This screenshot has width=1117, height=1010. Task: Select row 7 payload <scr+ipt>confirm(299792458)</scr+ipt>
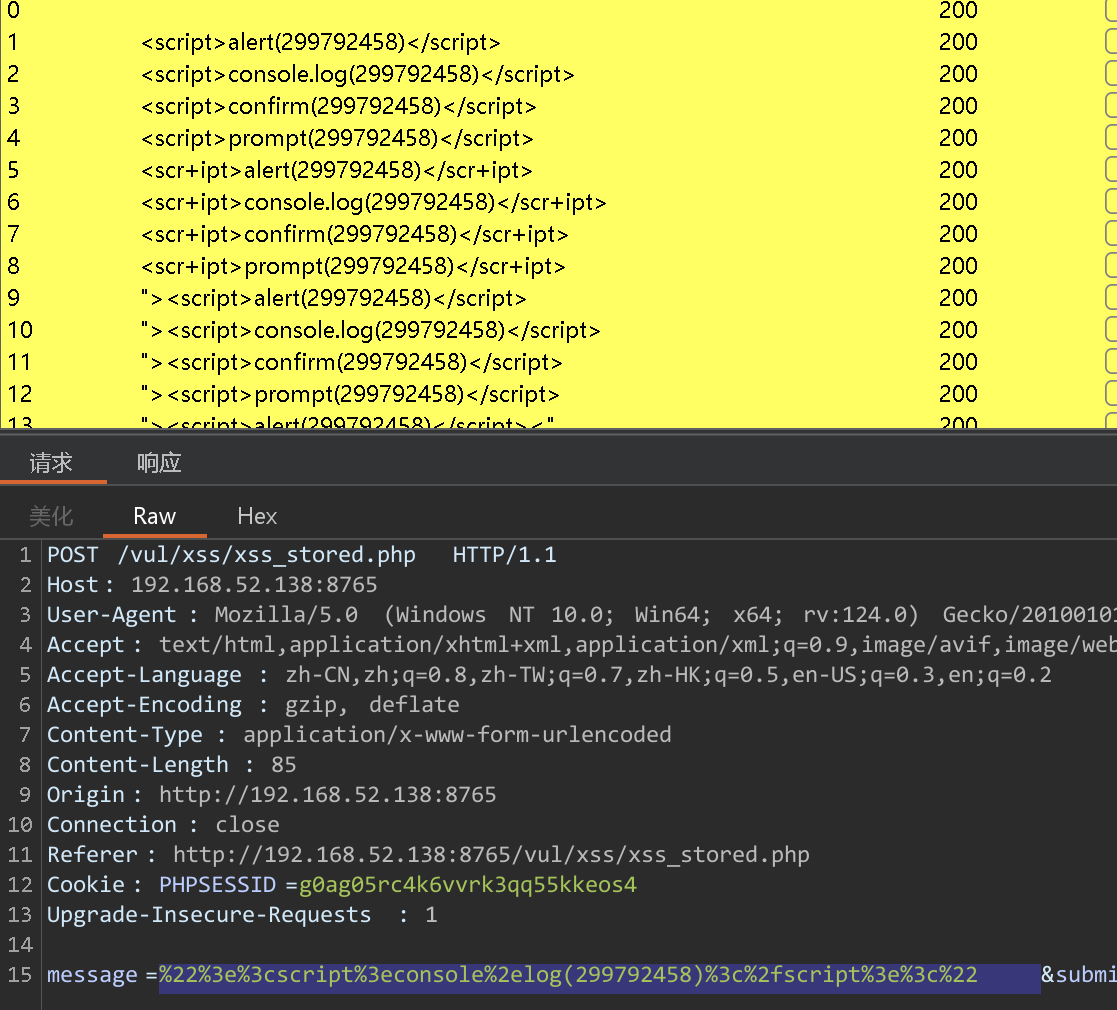(x=355, y=234)
